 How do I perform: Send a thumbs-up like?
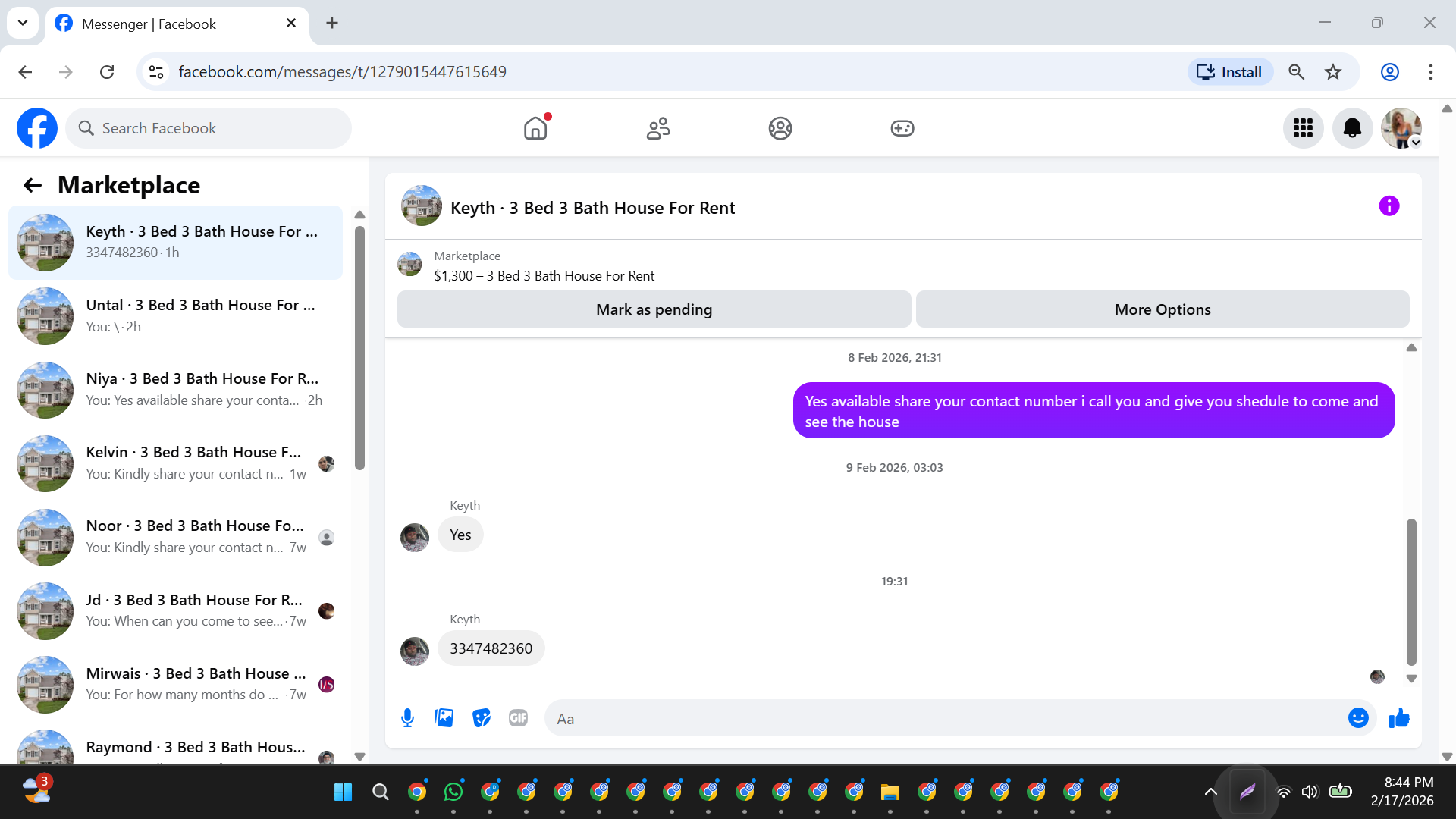point(1399,718)
